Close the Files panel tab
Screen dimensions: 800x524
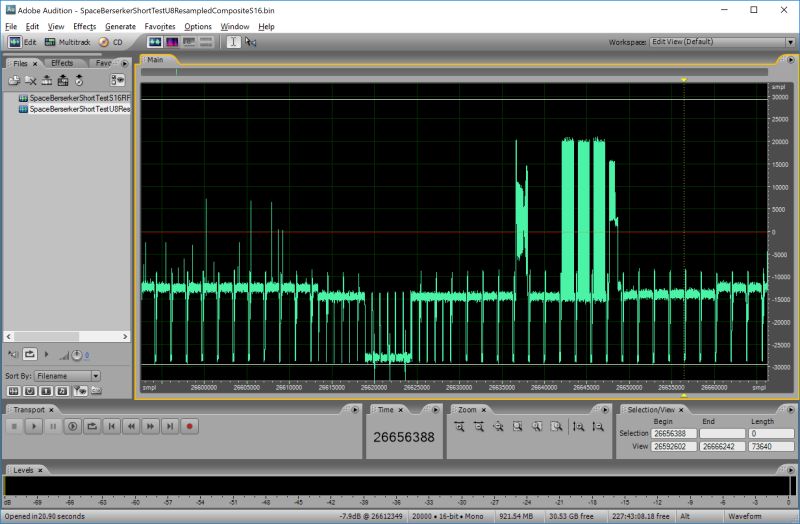pos(35,64)
